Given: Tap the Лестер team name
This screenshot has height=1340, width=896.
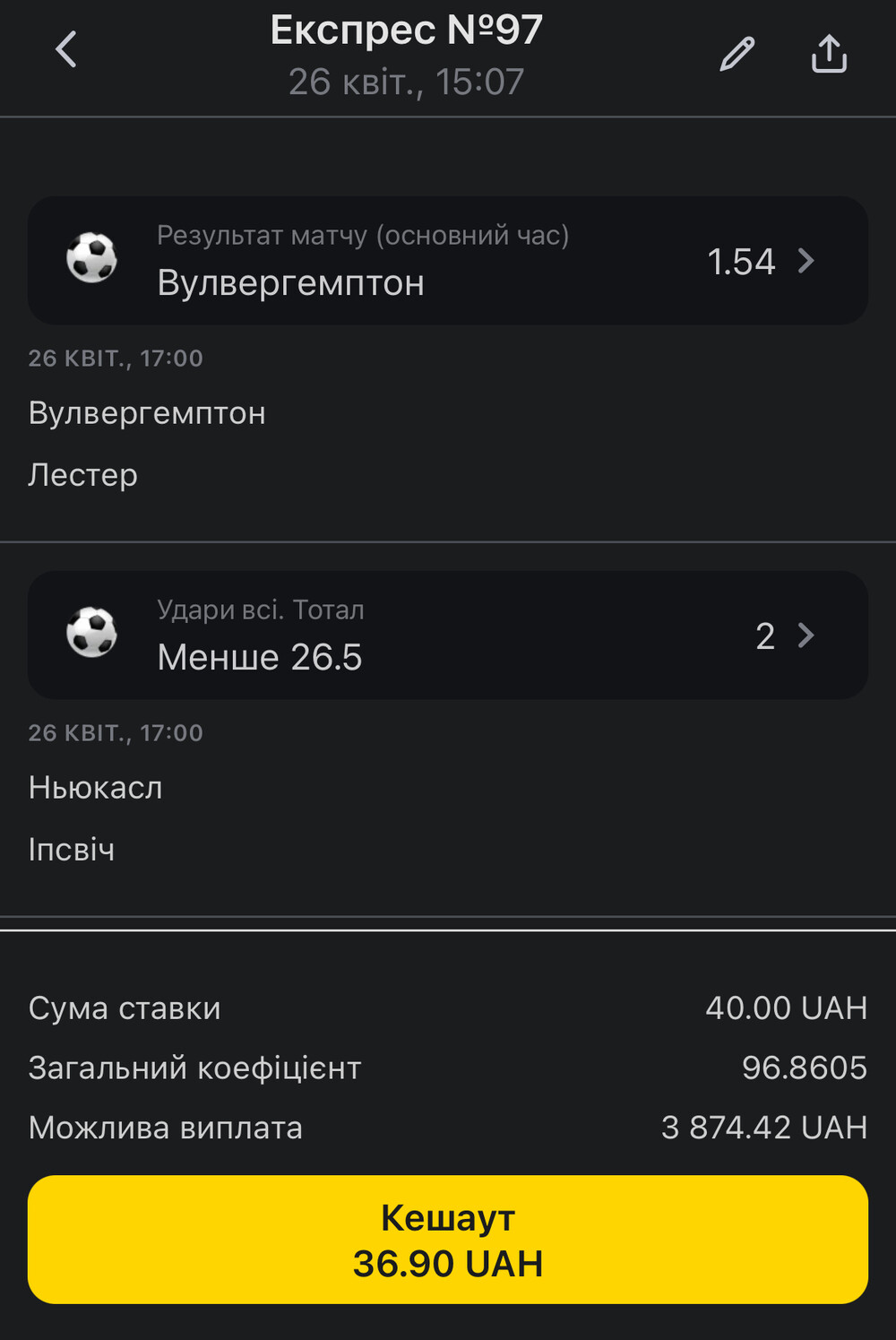Looking at the screenshot, I should (82, 474).
